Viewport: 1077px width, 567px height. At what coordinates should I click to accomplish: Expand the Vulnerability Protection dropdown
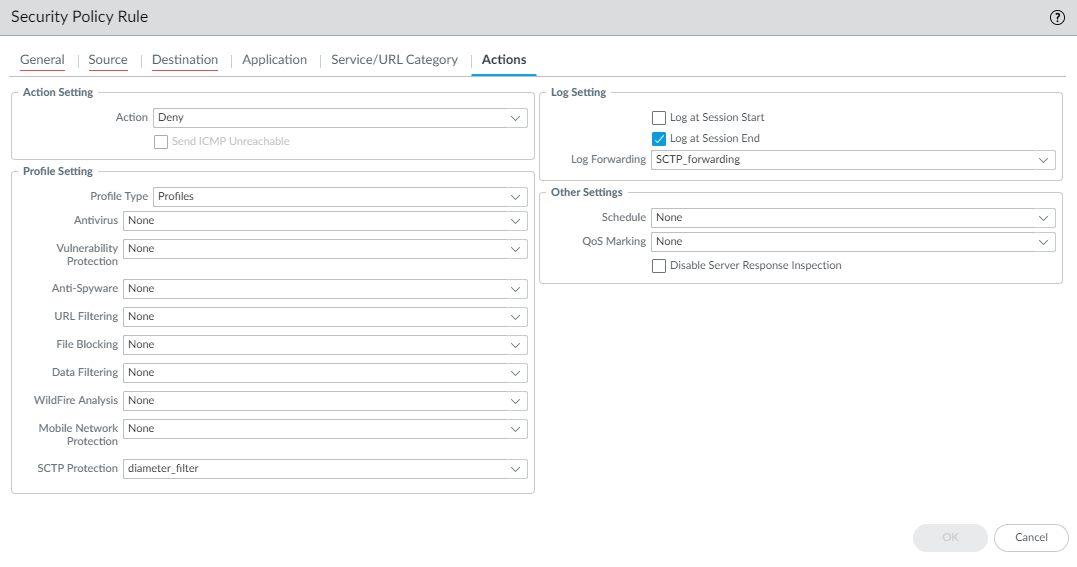[x=325, y=249]
